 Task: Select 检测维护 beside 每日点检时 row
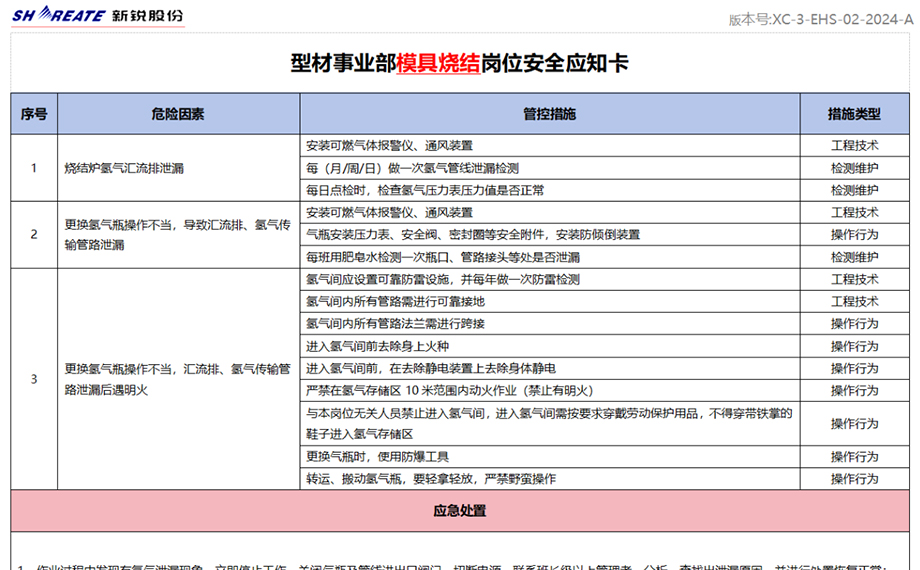[854, 190]
